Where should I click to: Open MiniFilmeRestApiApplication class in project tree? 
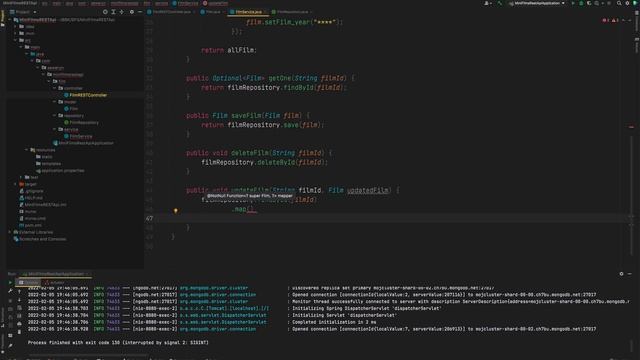point(83,143)
